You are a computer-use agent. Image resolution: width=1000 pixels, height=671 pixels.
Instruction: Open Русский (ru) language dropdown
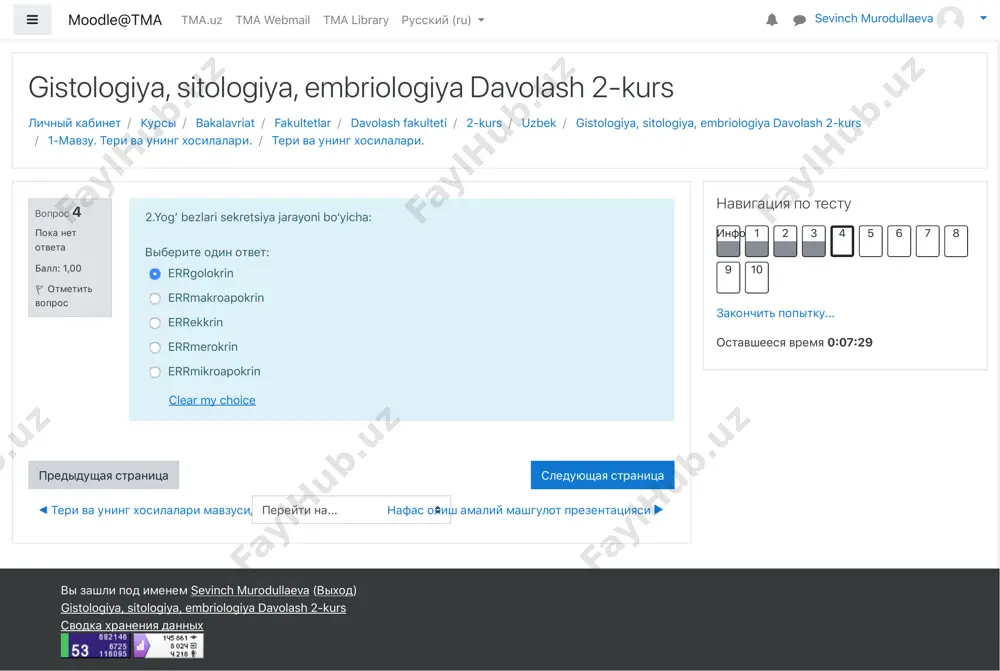pyautogui.click(x=443, y=20)
